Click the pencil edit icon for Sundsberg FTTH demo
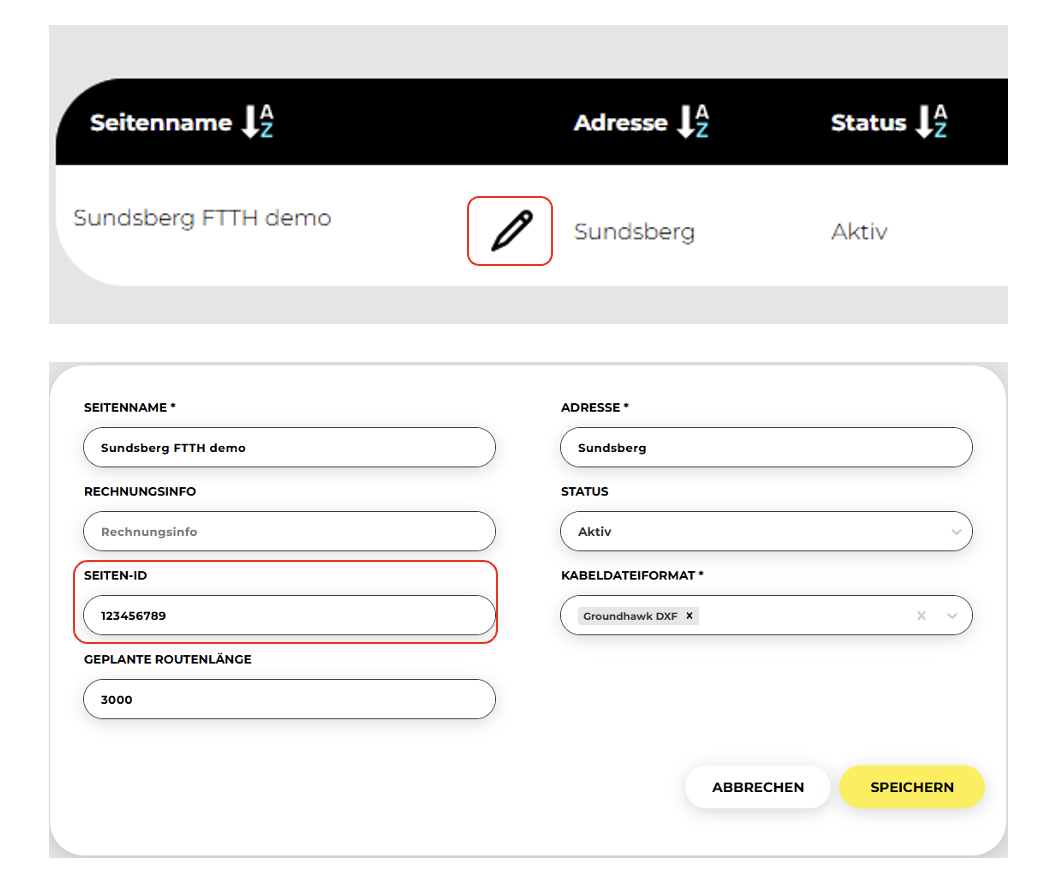This screenshot has width=1052, height=884. (x=510, y=231)
